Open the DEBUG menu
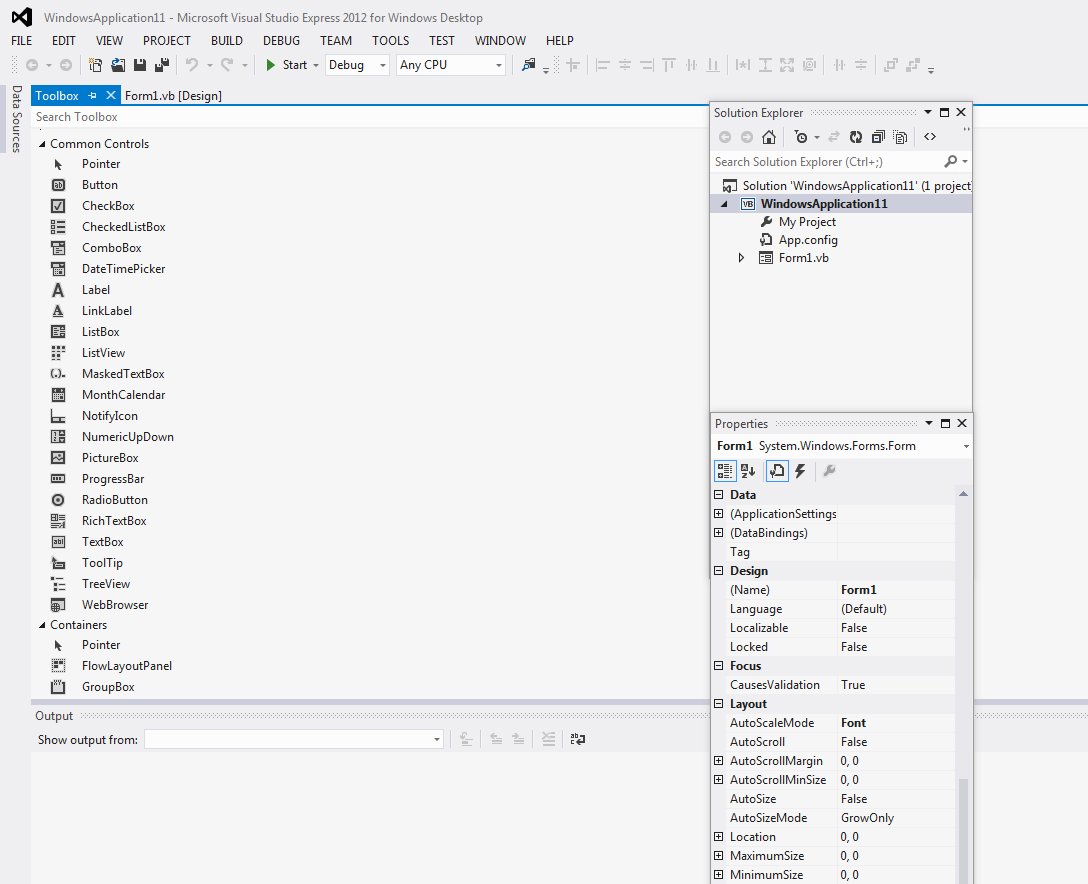Image resolution: width=1088 pixels, height=884 pixels. (281, 40)
